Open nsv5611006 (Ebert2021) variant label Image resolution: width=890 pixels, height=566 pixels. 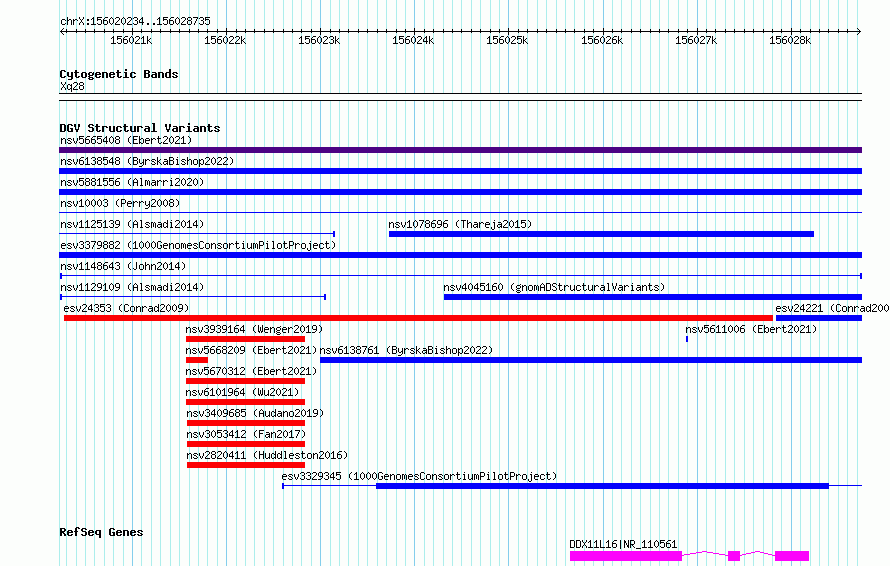[x=751, y=329]
